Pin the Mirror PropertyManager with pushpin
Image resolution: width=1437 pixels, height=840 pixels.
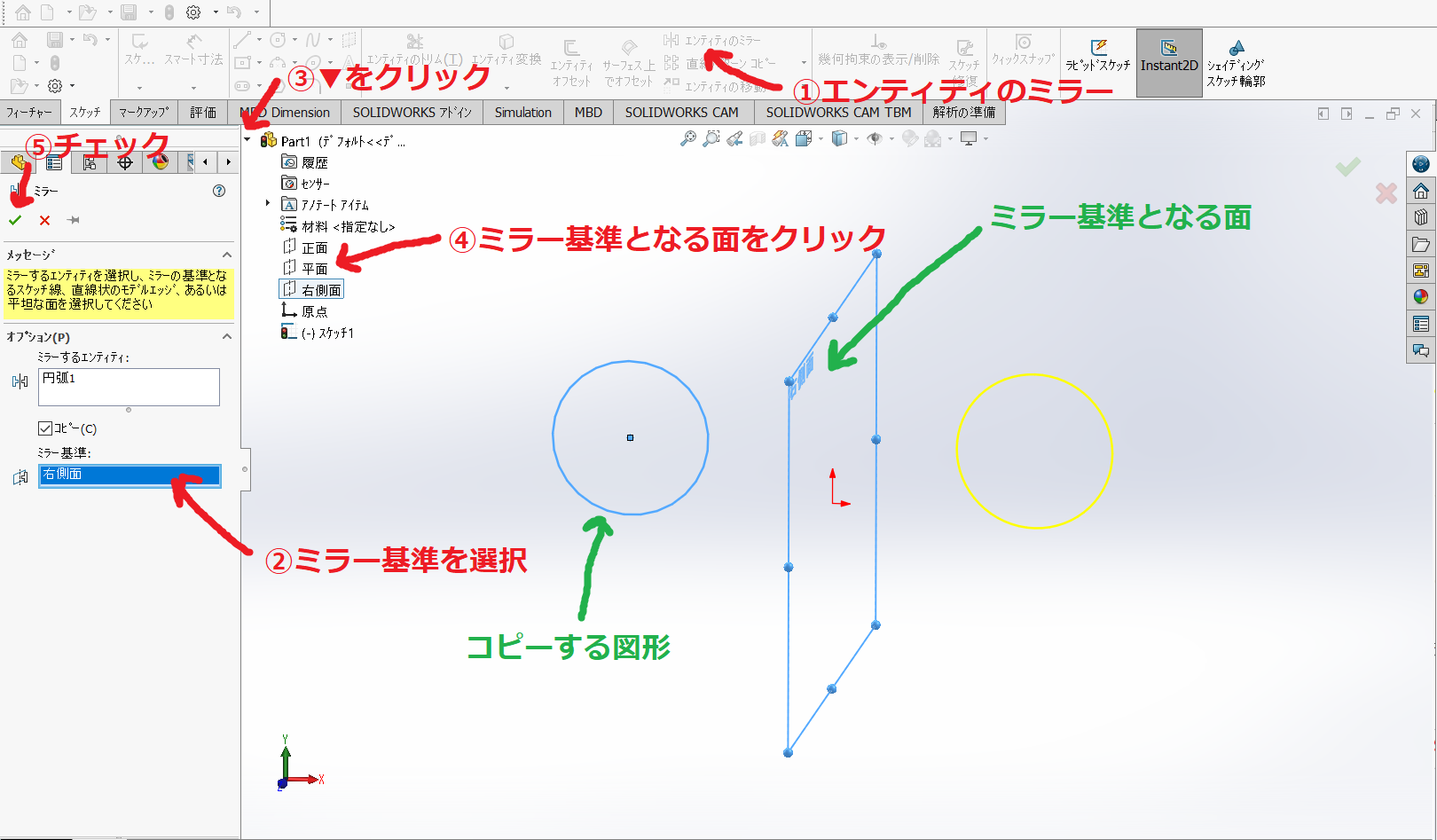pyautogui.click(x=74, y=220)
